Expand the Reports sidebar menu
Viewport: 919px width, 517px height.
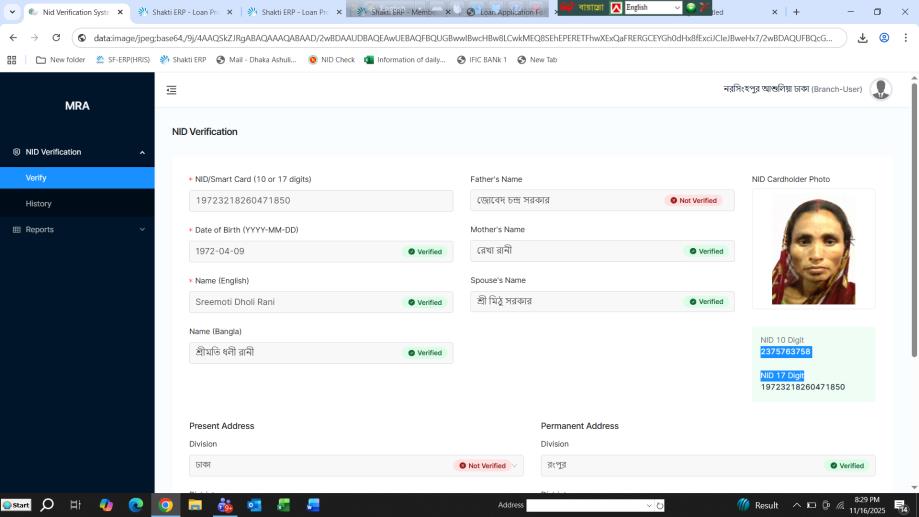(76, 229)
